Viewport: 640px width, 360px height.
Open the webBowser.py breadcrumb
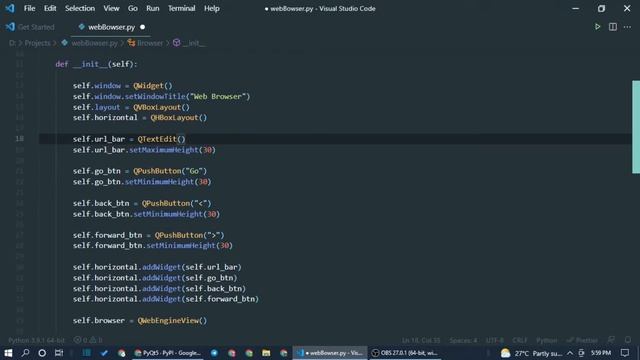click(94, 43)
